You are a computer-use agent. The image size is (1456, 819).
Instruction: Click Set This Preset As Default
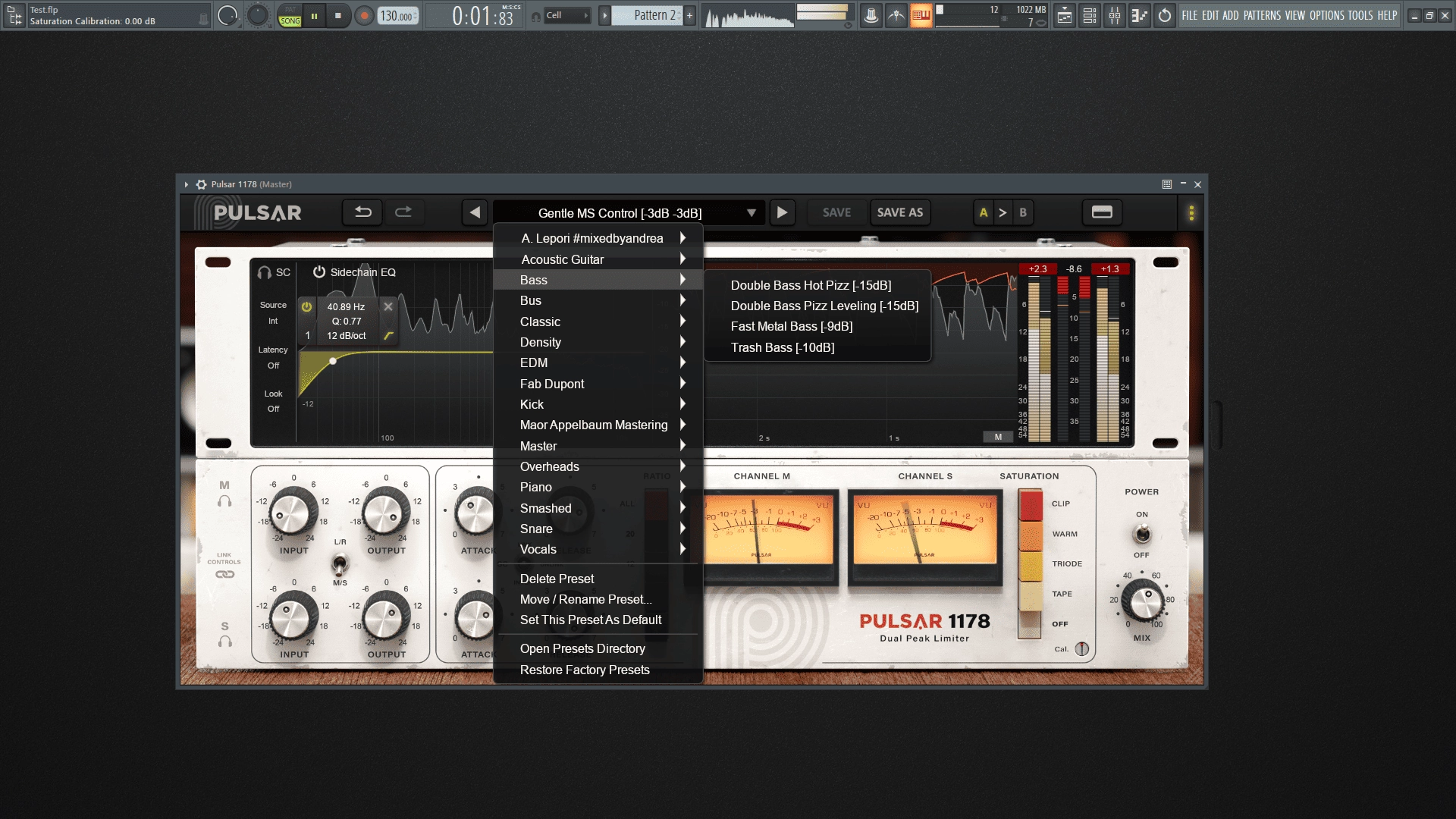pos(598,620)
